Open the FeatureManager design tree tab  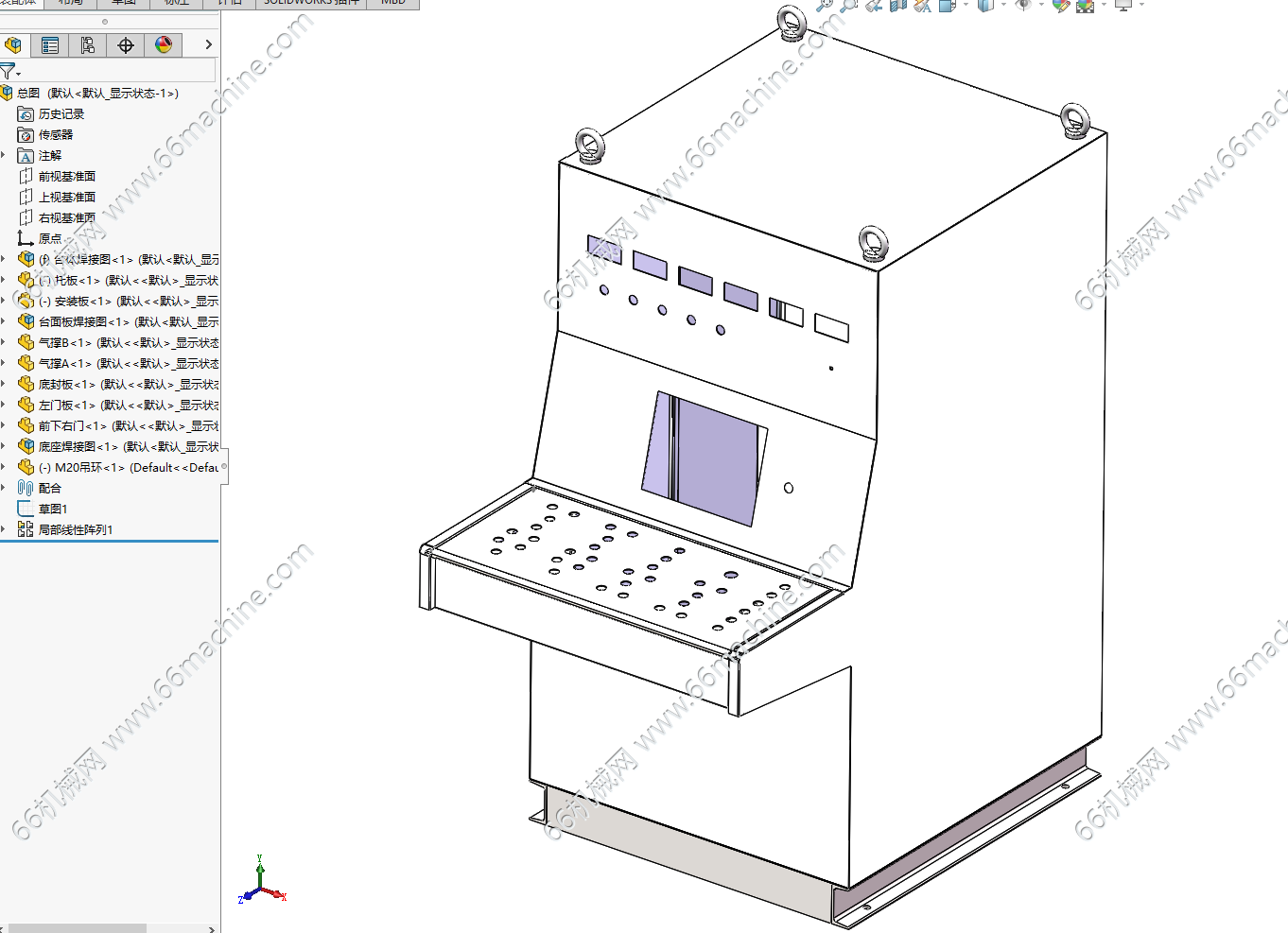(x=13, y=44)
